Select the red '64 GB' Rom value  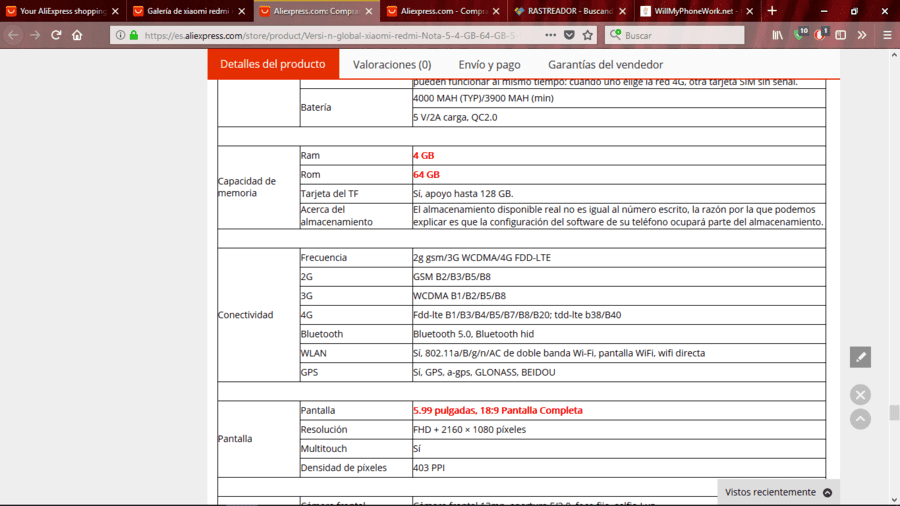click(426, 174)
